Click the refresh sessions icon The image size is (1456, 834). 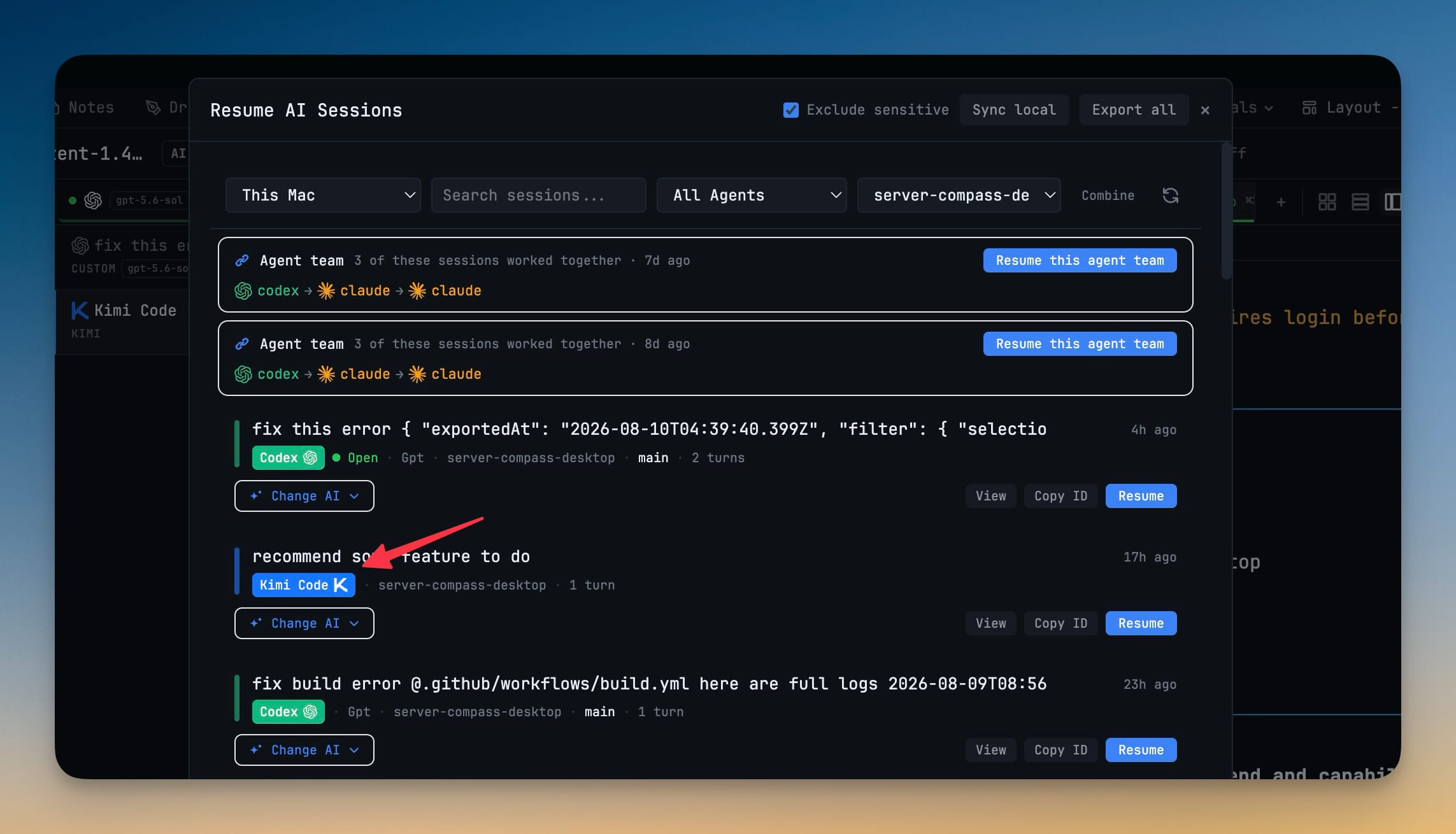[1171, 195]
